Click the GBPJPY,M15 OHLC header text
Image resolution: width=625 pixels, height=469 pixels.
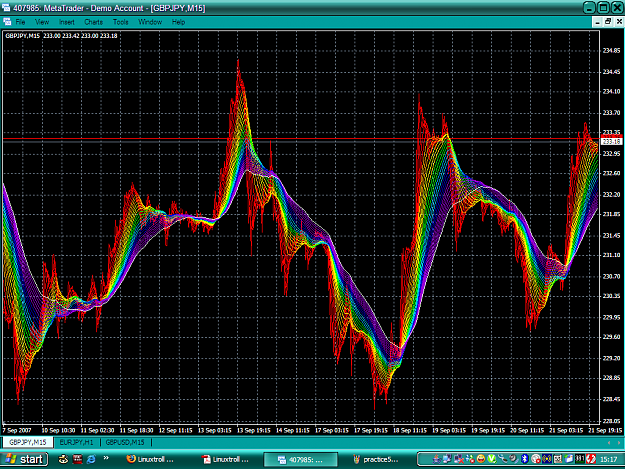[x=61, y=36]
